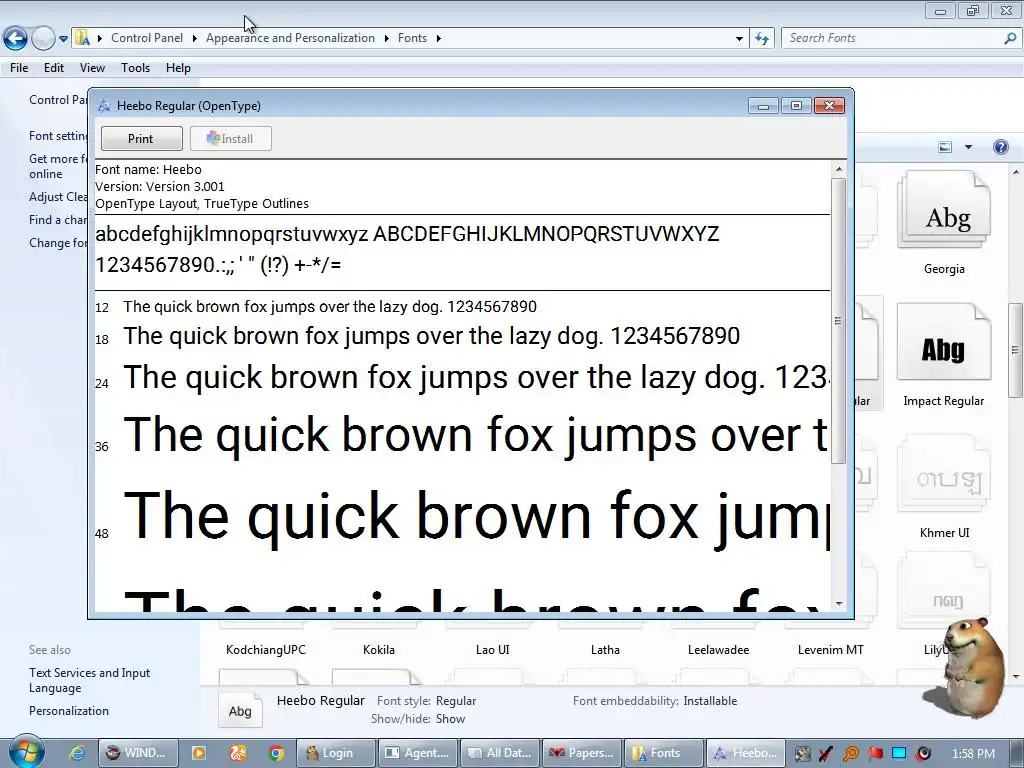Screen dimensions: 1024x768
Task: Switch to the Login taskbar window
Action: [336, 753]
